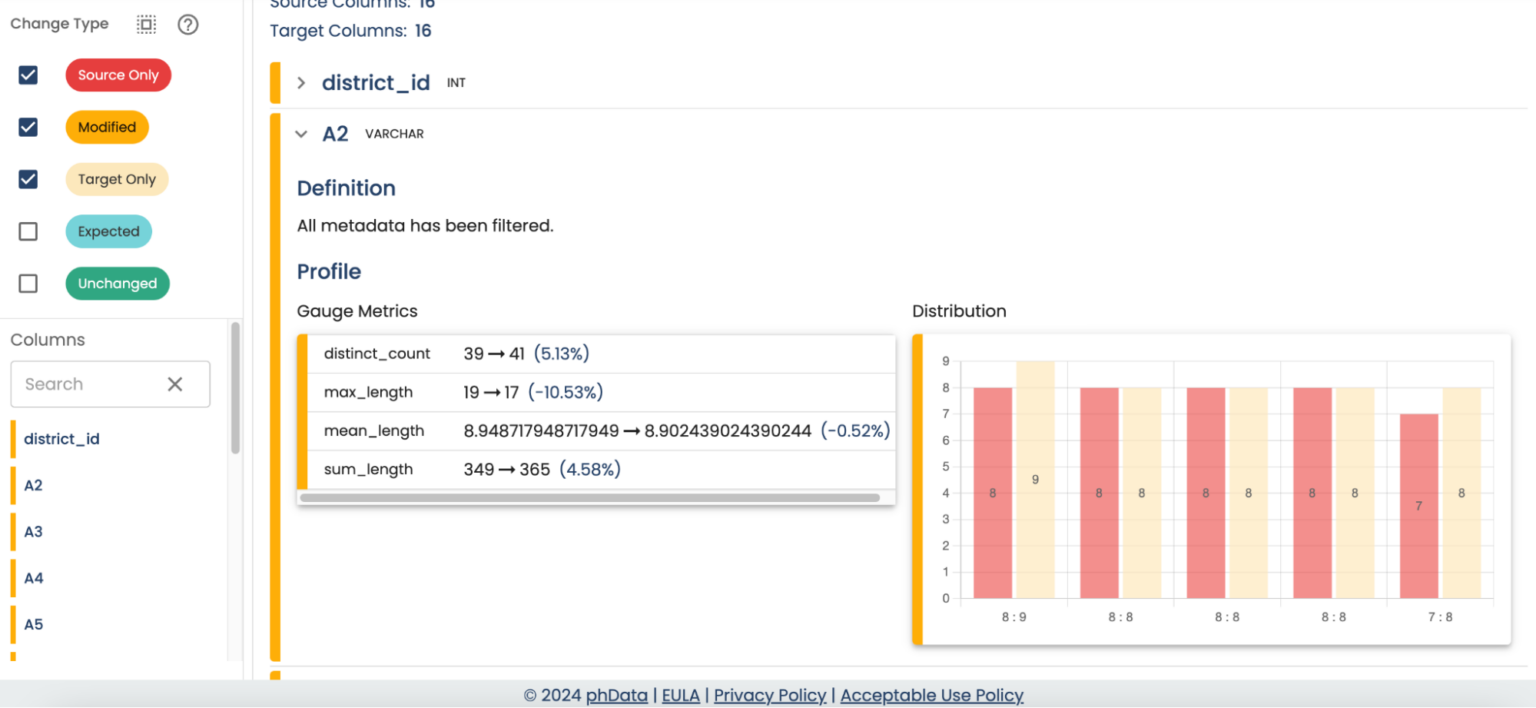Open the help icon near Change Type
1536x708 pixels.
pyautogui.click(x=188, y=24)
